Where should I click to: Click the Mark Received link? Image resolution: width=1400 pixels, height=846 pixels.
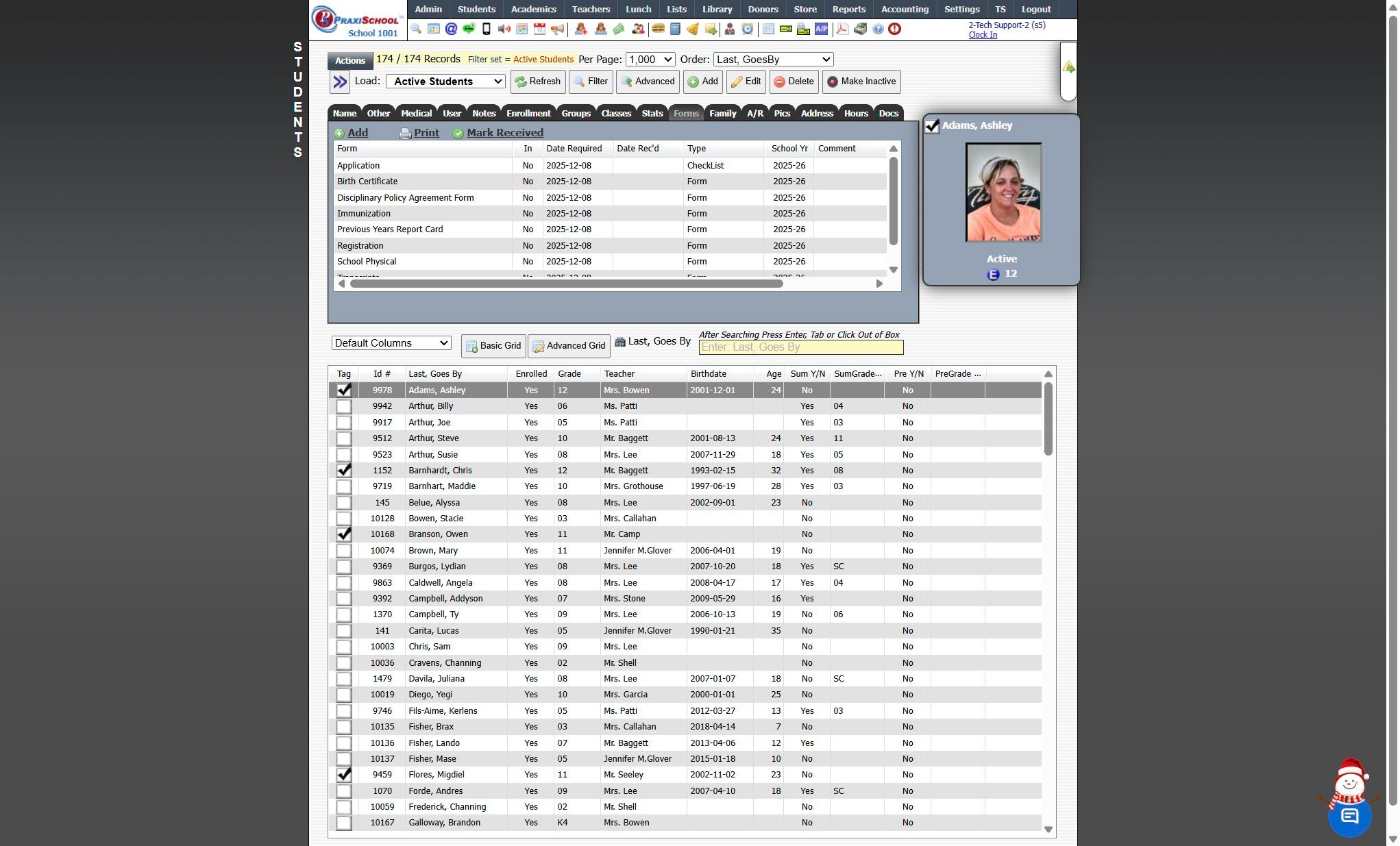pos(504,133)
